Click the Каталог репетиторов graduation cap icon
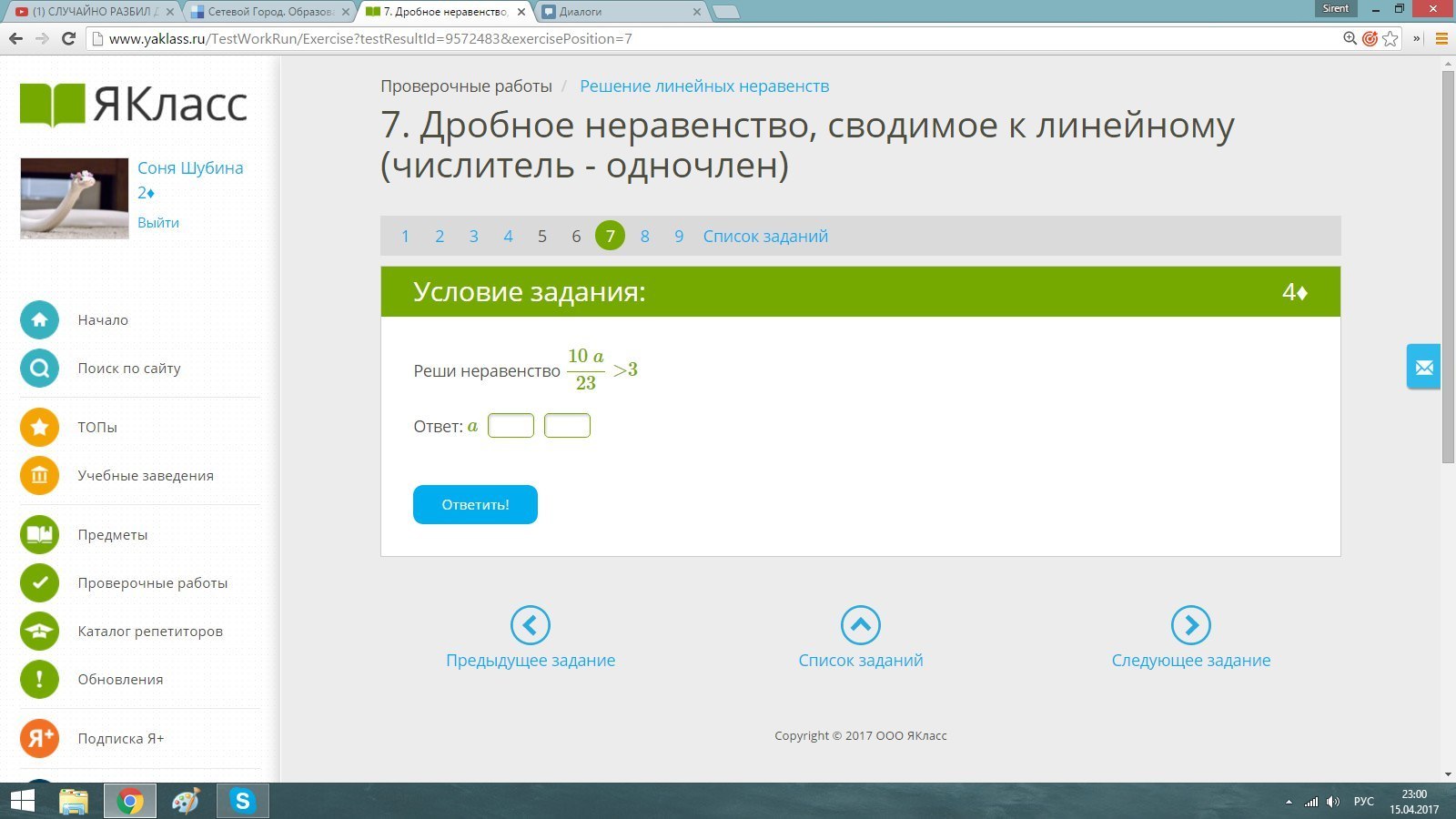 coord(39,631)
